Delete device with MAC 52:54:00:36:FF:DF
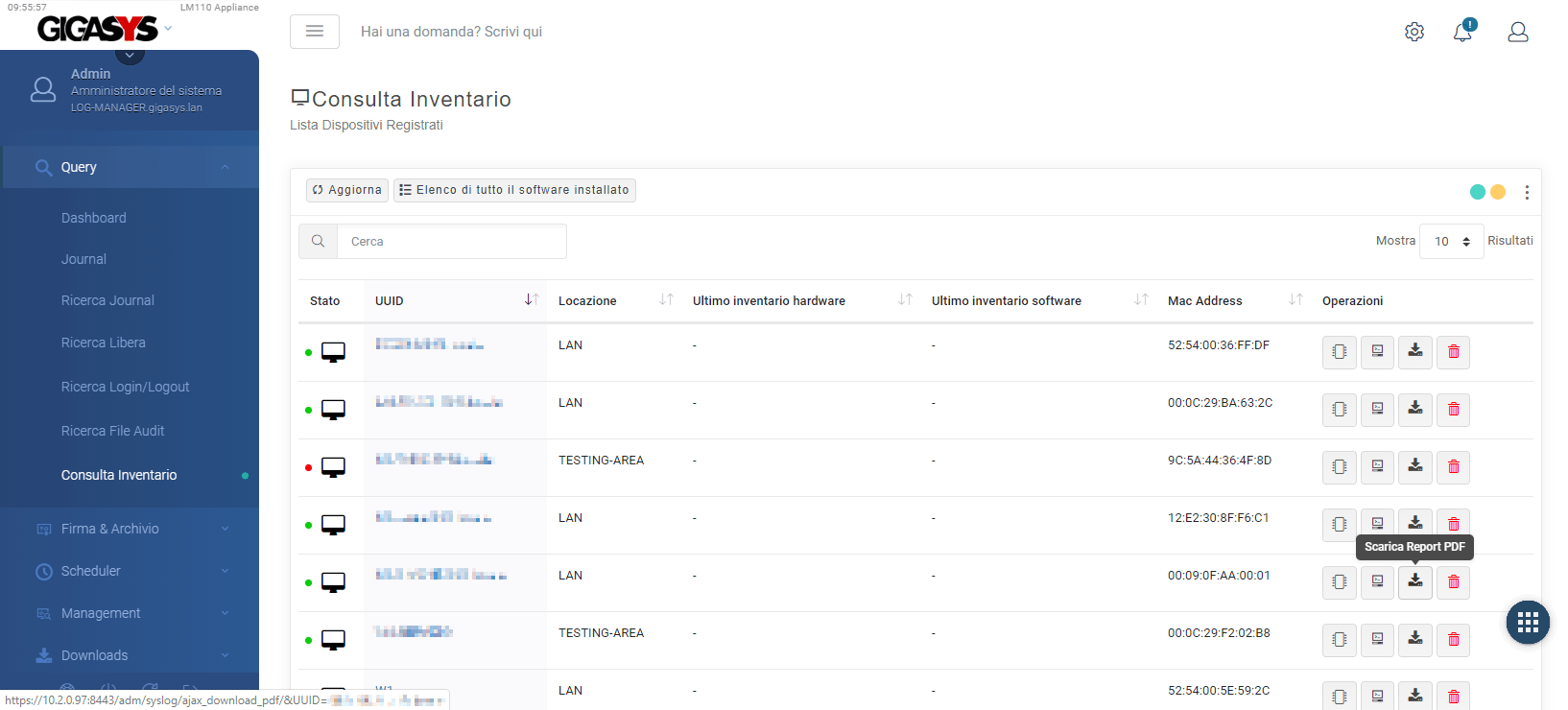Screen dimensions: 1568x710 (1453, 352)
